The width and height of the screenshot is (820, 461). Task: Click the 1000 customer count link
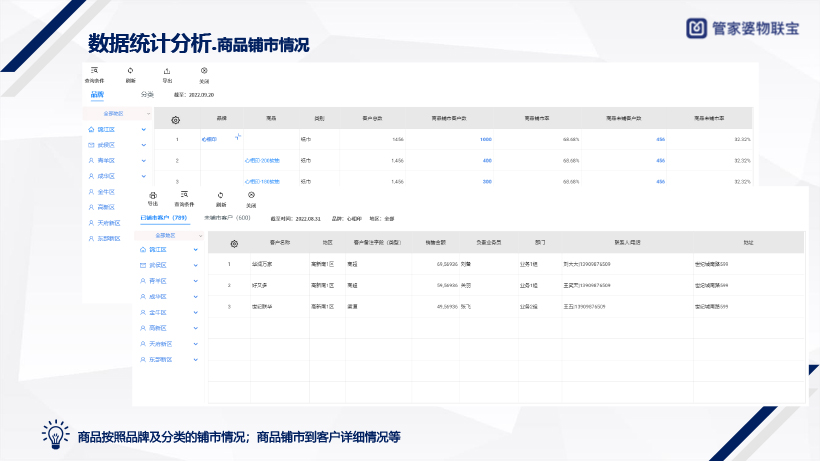click(x=485, y=139)
